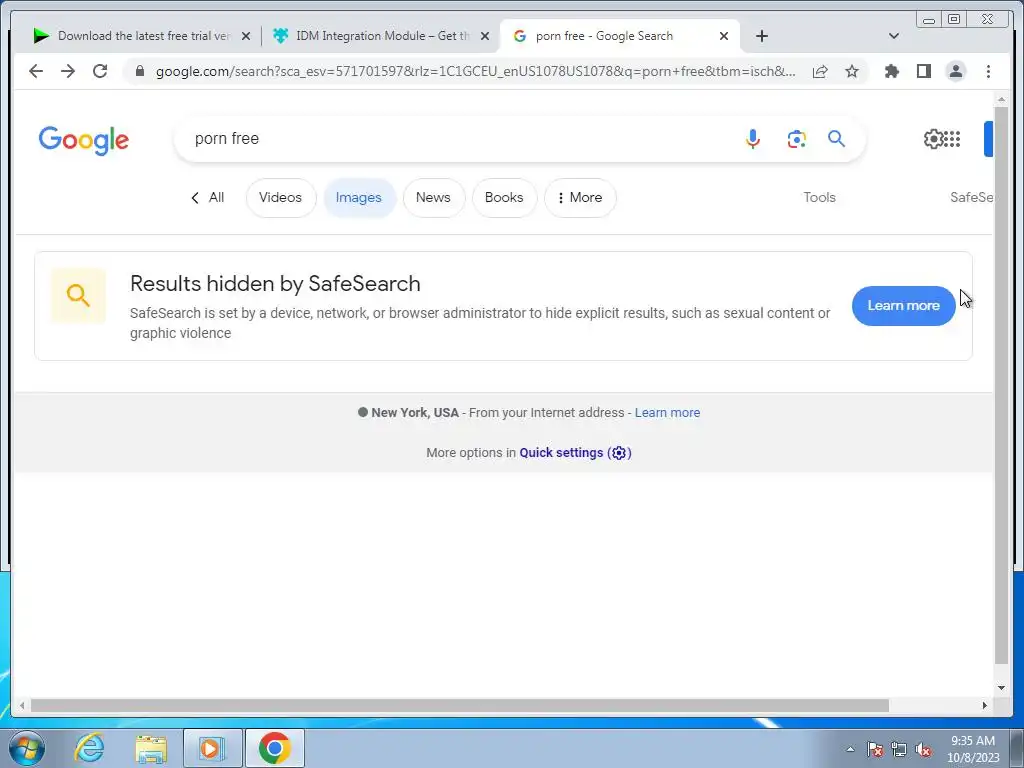Close the IDM Integration Module tab
The image size is (1024, 768).
[485, 36]
